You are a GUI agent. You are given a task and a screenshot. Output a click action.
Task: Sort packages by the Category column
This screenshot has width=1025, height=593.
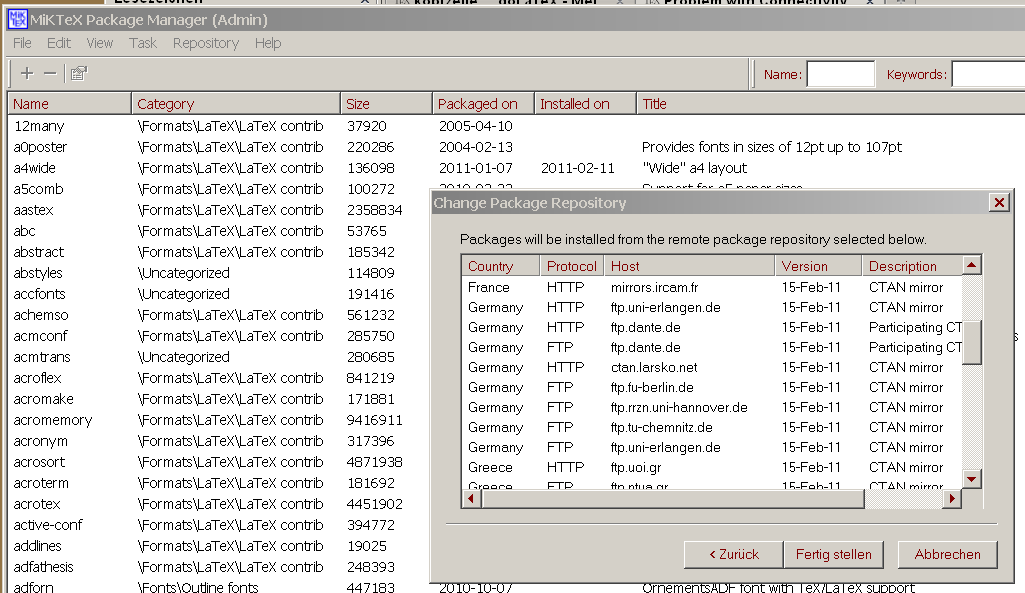[235, 104]
